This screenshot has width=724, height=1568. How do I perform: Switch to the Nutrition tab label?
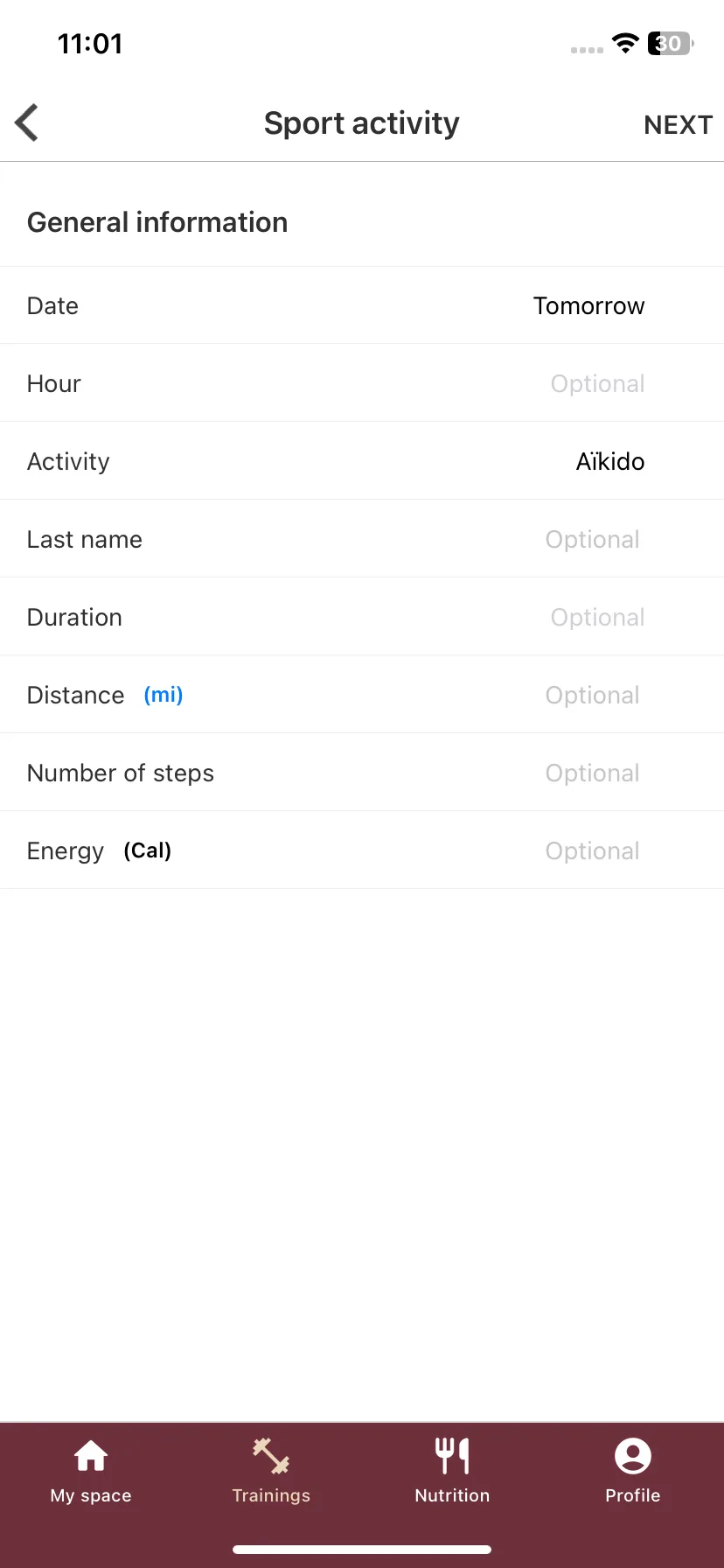coord(452,1495)
